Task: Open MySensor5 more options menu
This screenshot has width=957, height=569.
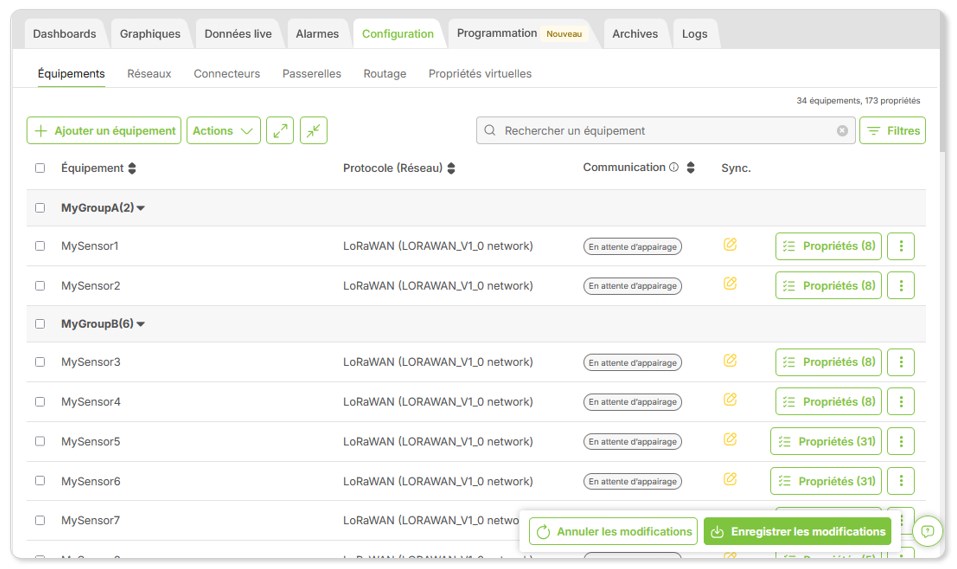Action: click(x=901, y=441)
